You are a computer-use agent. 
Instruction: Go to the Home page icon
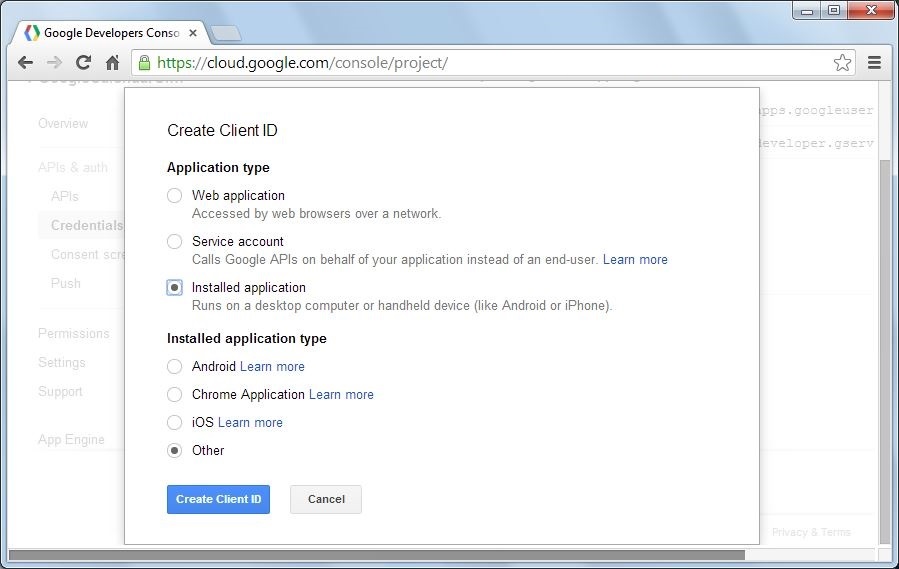[113, 63]
